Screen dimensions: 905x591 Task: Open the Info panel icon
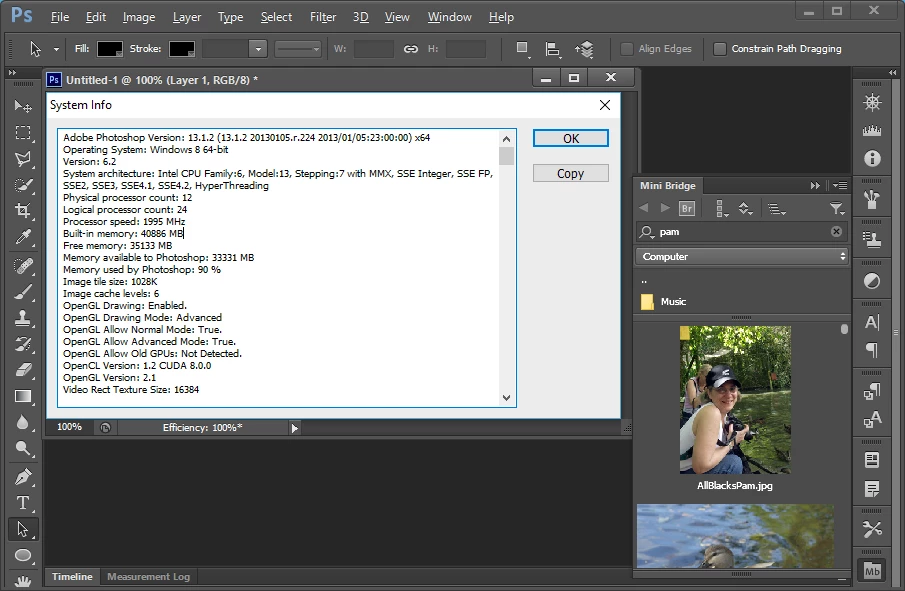click(x=872, y=158)
